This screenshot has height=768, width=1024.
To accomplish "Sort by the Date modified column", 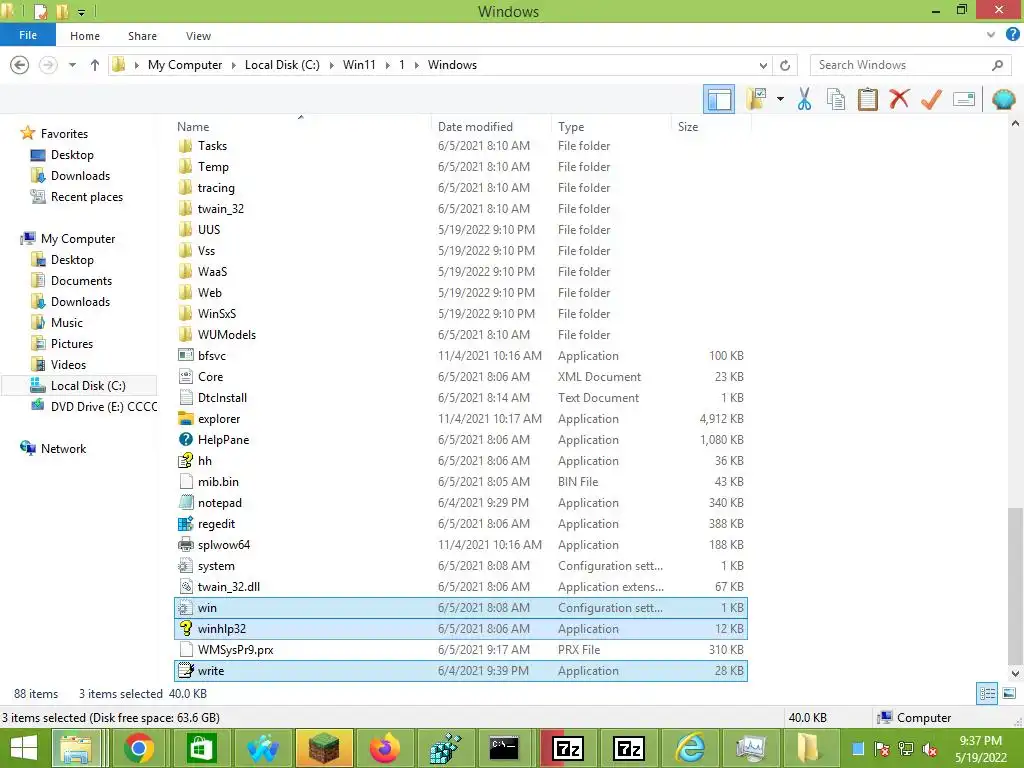I will tap(475, 127).
